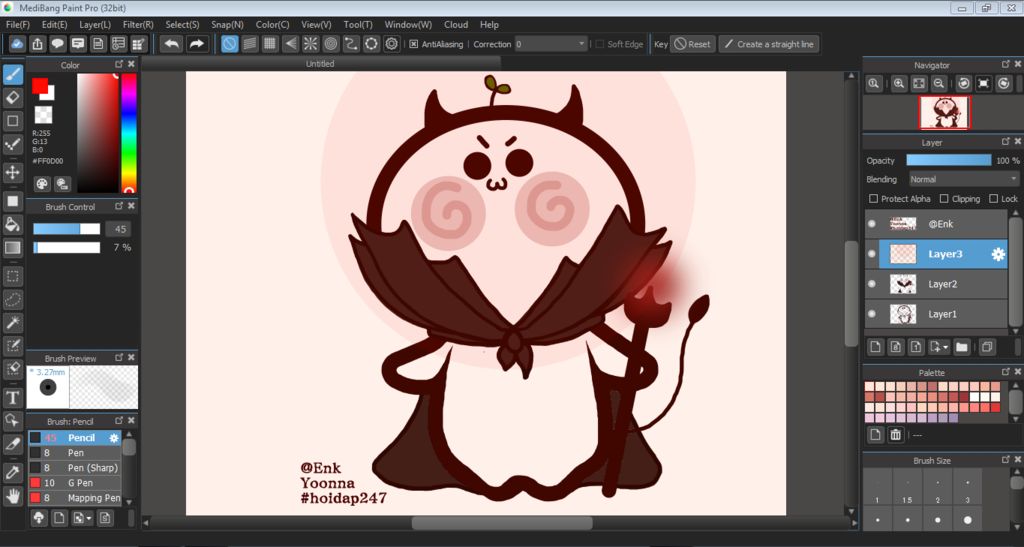Click the Reset button

click(693, 44)
